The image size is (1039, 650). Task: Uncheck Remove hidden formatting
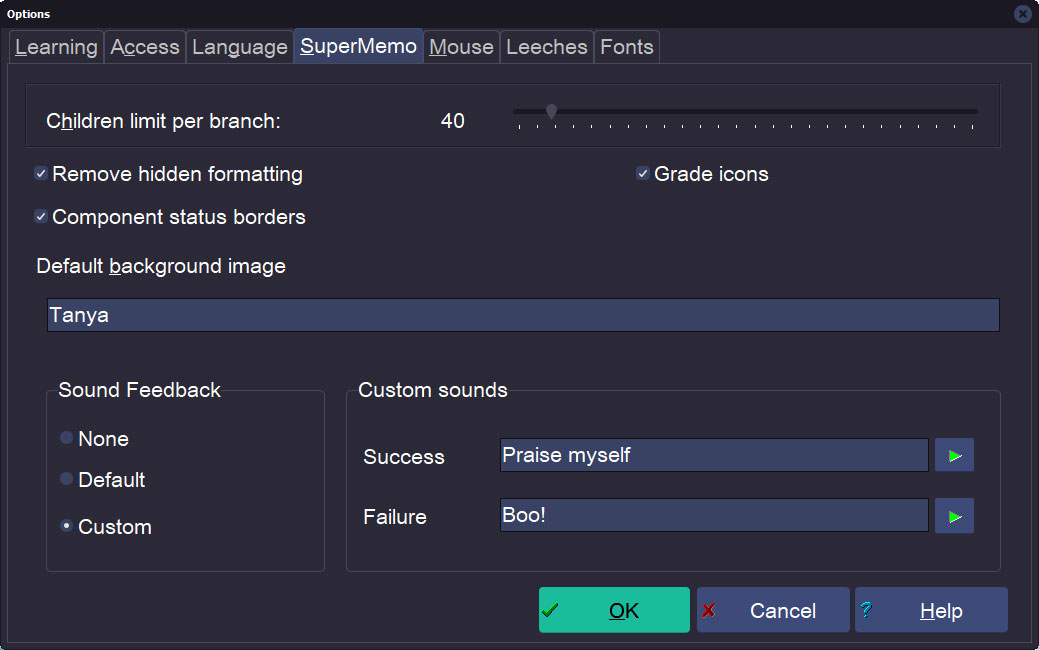tap(41, 174)
